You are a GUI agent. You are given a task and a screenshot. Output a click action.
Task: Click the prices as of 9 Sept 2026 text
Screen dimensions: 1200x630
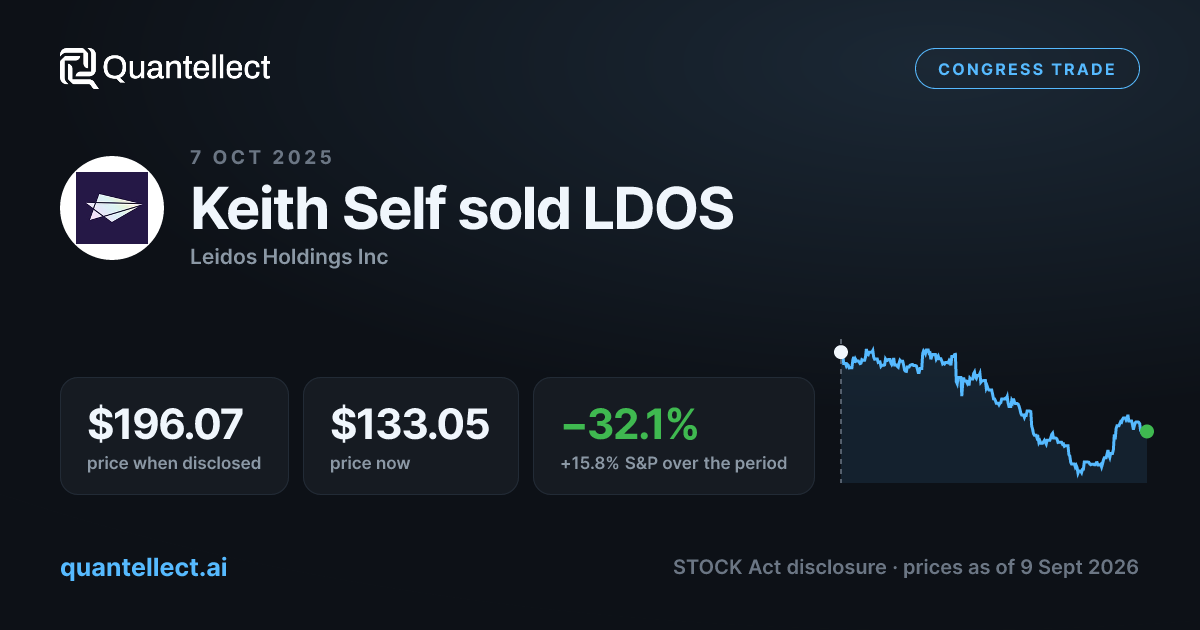pyautogui.click(x=1021, y=567)
